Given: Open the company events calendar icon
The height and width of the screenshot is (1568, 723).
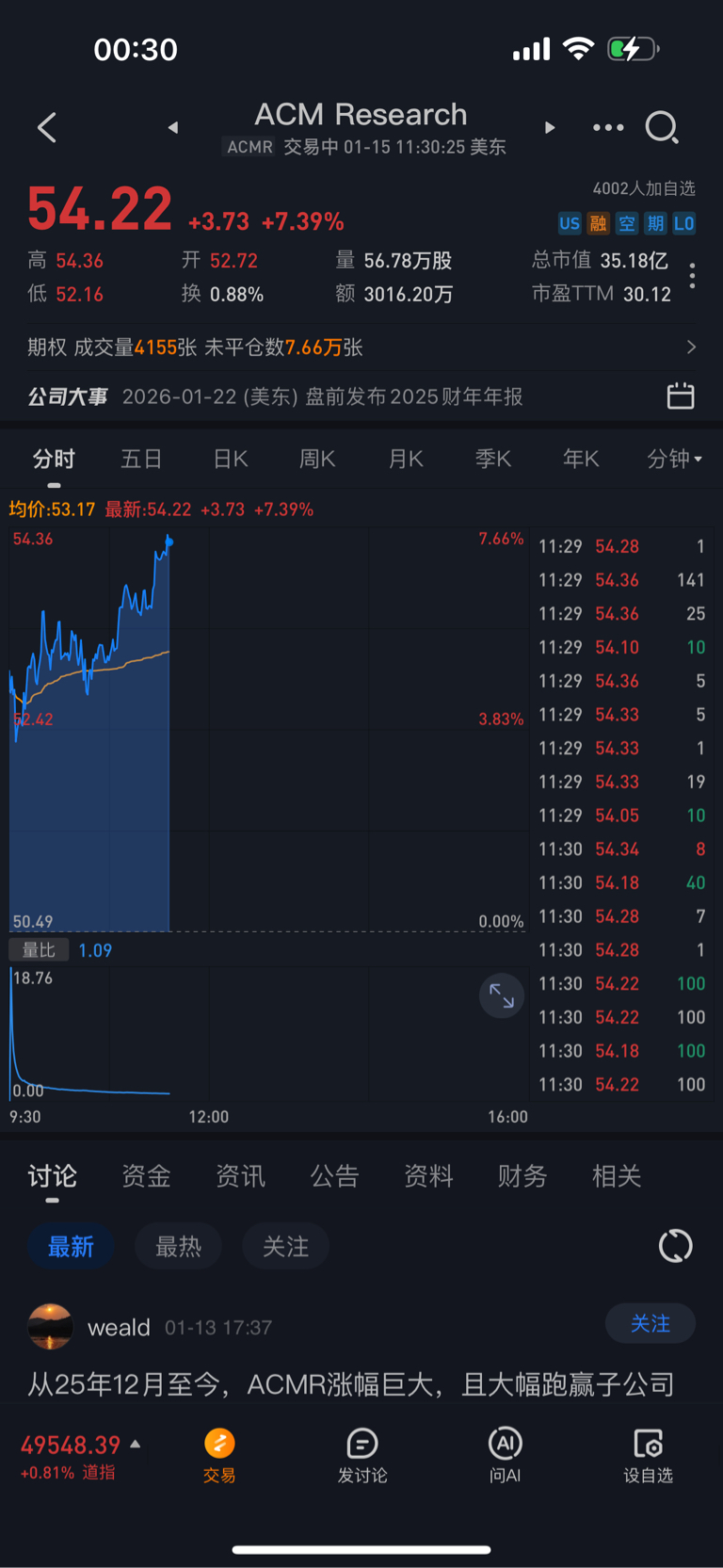Looking at the screenshot, I should (x=681, y=396).
